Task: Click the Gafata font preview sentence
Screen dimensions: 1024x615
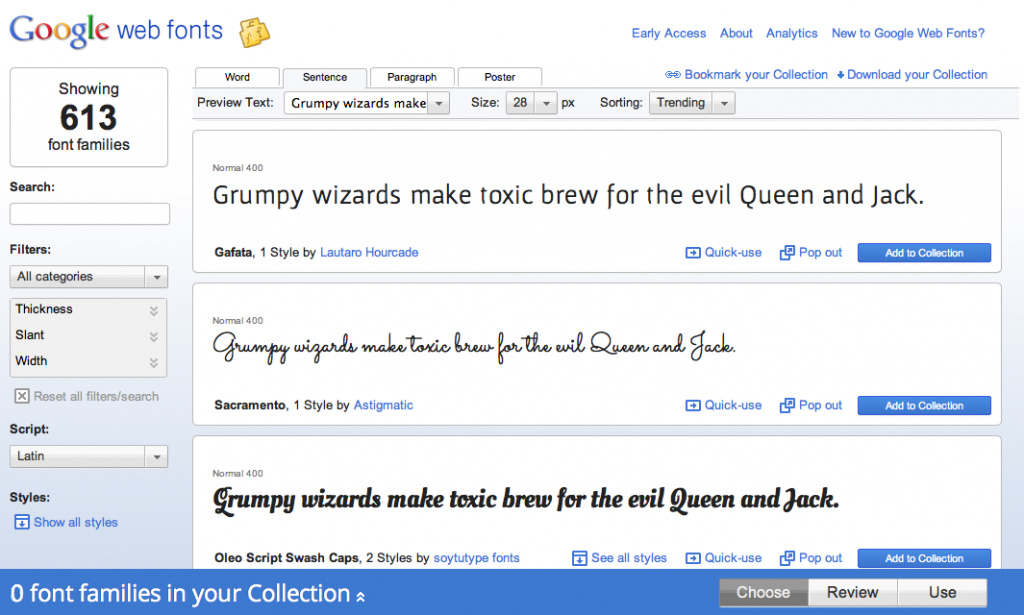Action: click(x=568, y=195)
